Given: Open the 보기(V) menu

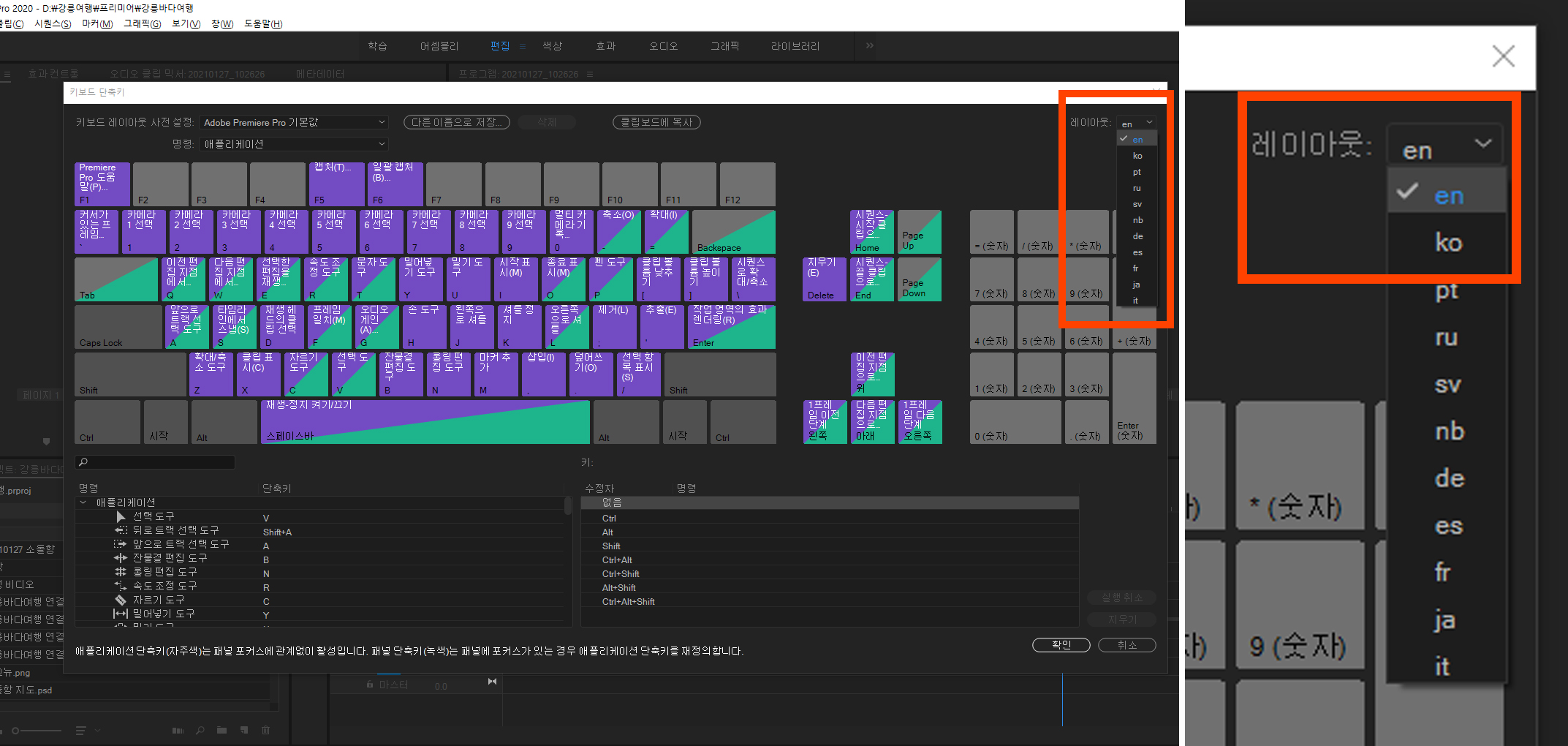Looking at the screenshot, I should 186,23.
